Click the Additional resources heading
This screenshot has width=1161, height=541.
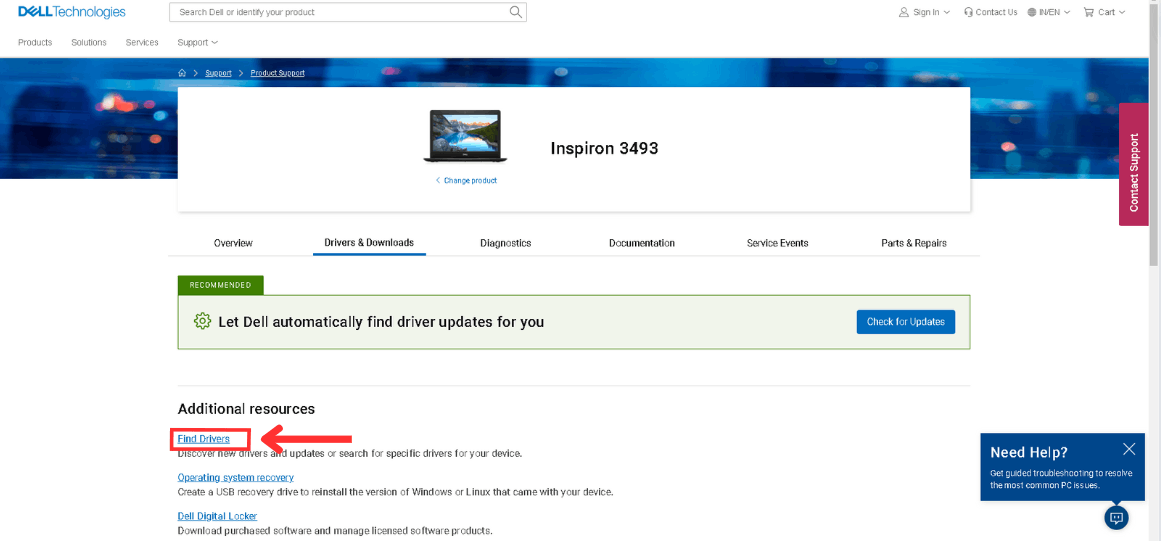coord(246,409)
